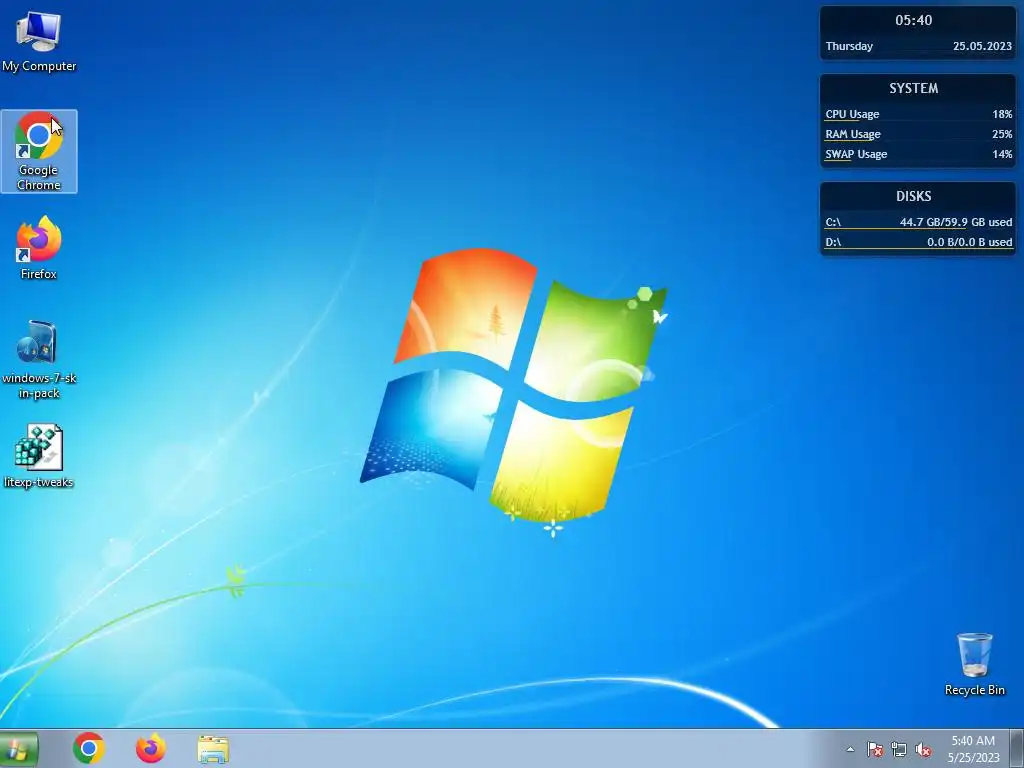Click the 0.0 B/0.0 B used text
The height and width of the screenshot is (768, 1024).
tap(970, 242)
